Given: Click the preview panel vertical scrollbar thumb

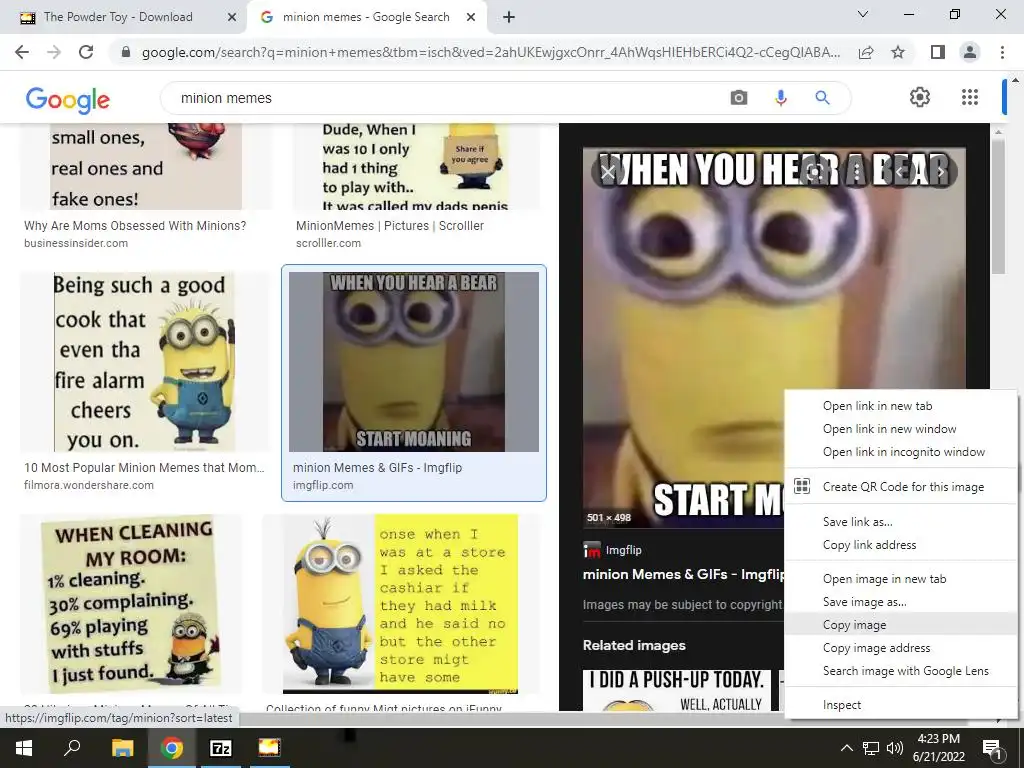Looking at the screenshot, I should tap(998, 206).
